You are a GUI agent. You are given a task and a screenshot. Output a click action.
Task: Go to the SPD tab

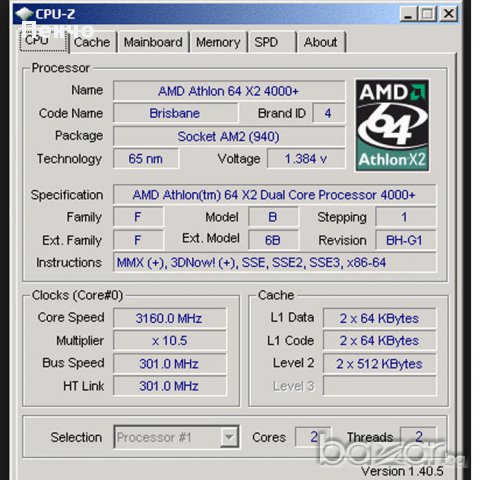pos(272,42)
